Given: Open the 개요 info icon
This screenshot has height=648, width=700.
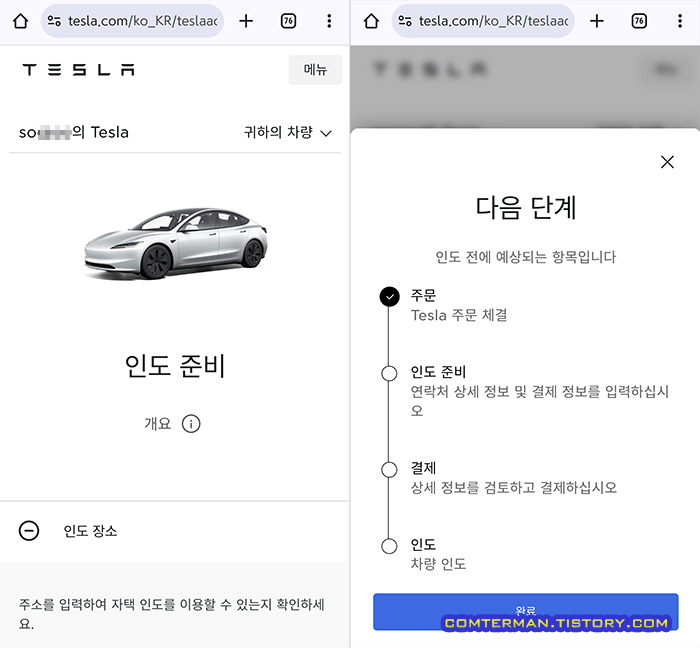Looking at the screenshot, I should pos(191,424).
